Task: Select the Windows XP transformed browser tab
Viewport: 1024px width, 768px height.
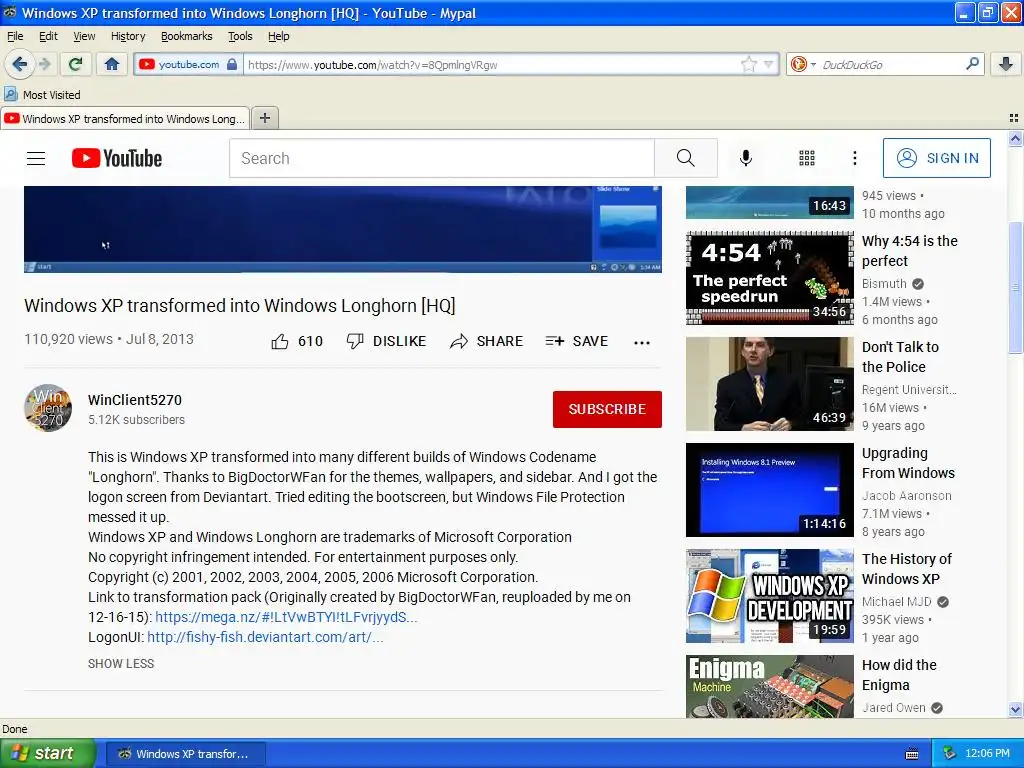Action: click(x=125, y=119)
